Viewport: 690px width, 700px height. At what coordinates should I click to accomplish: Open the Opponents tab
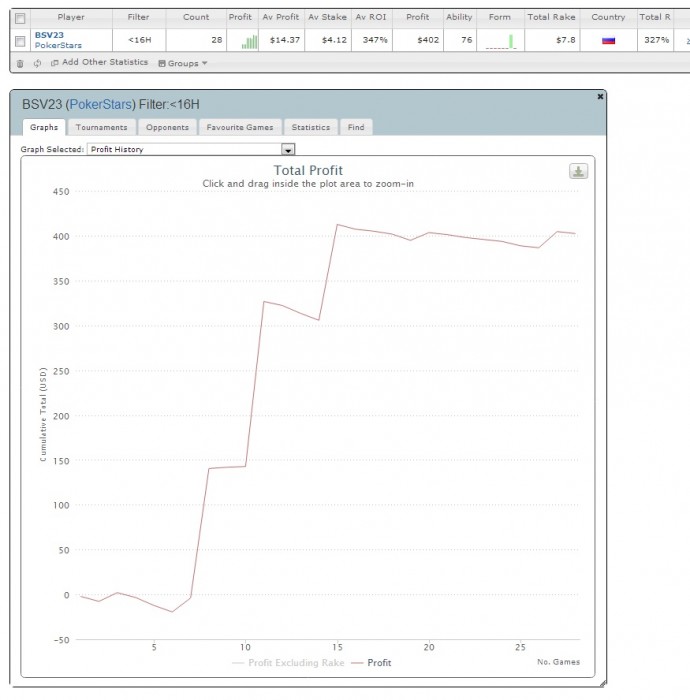(x=167, y=127)
